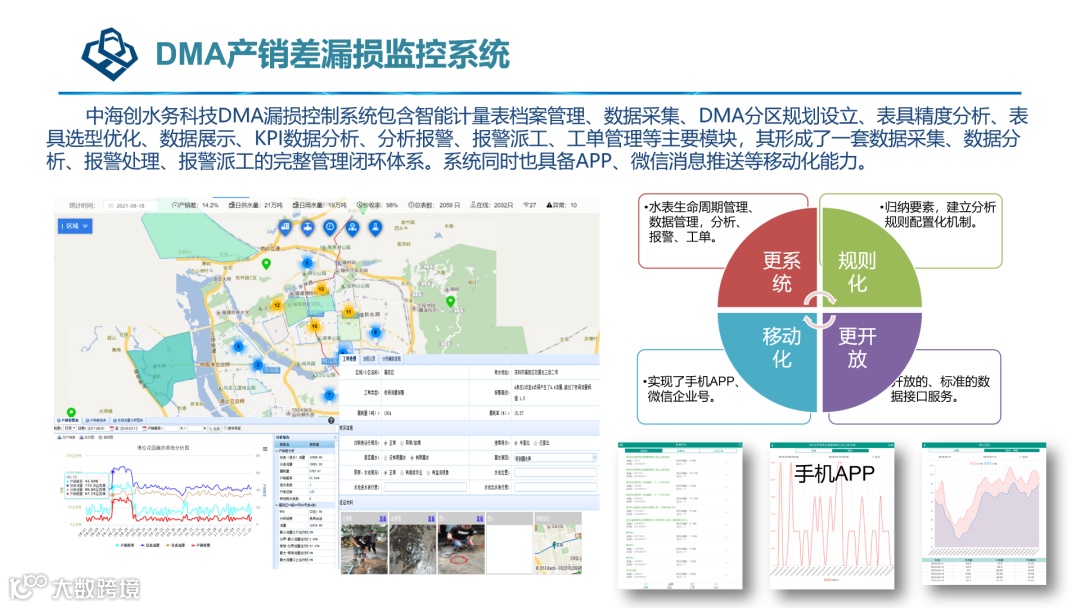This screenshot has width=1080, height=608.
Task: Click 查看 link above second evidence photo
Action: pos(431,518)
